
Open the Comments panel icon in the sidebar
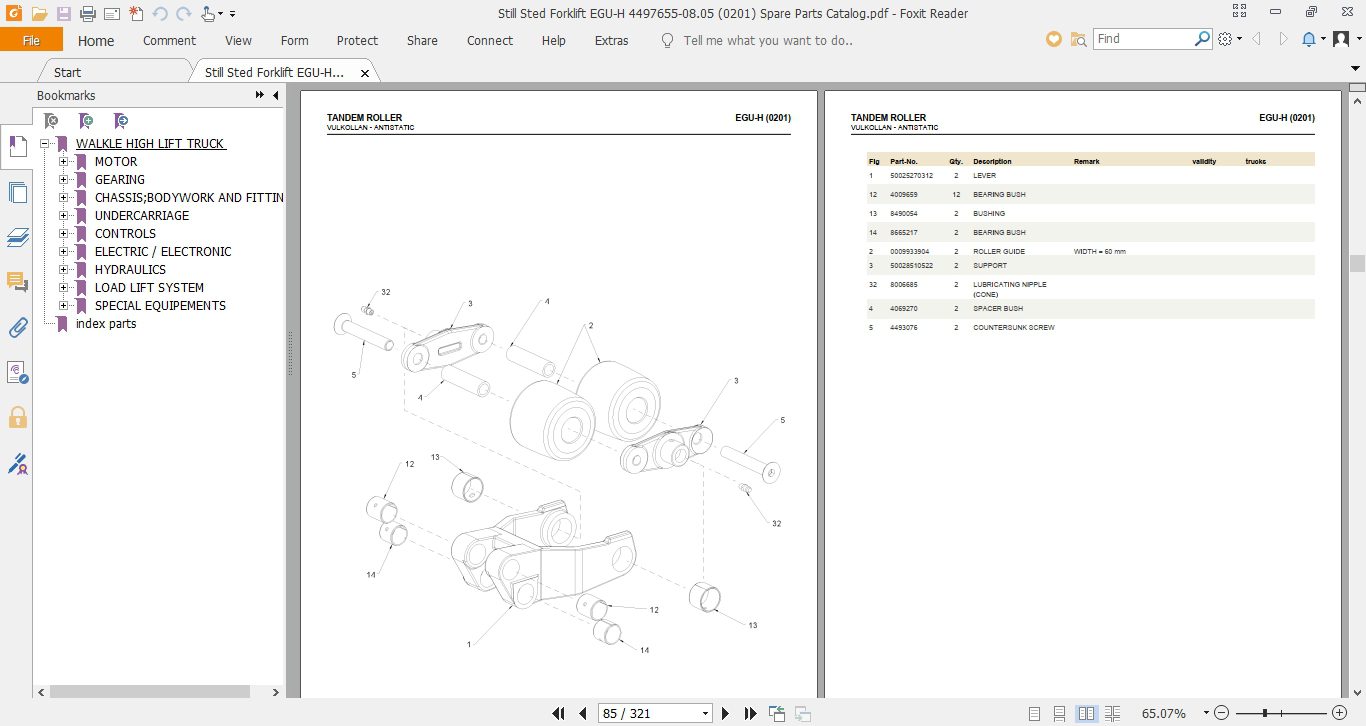(17, 282)
